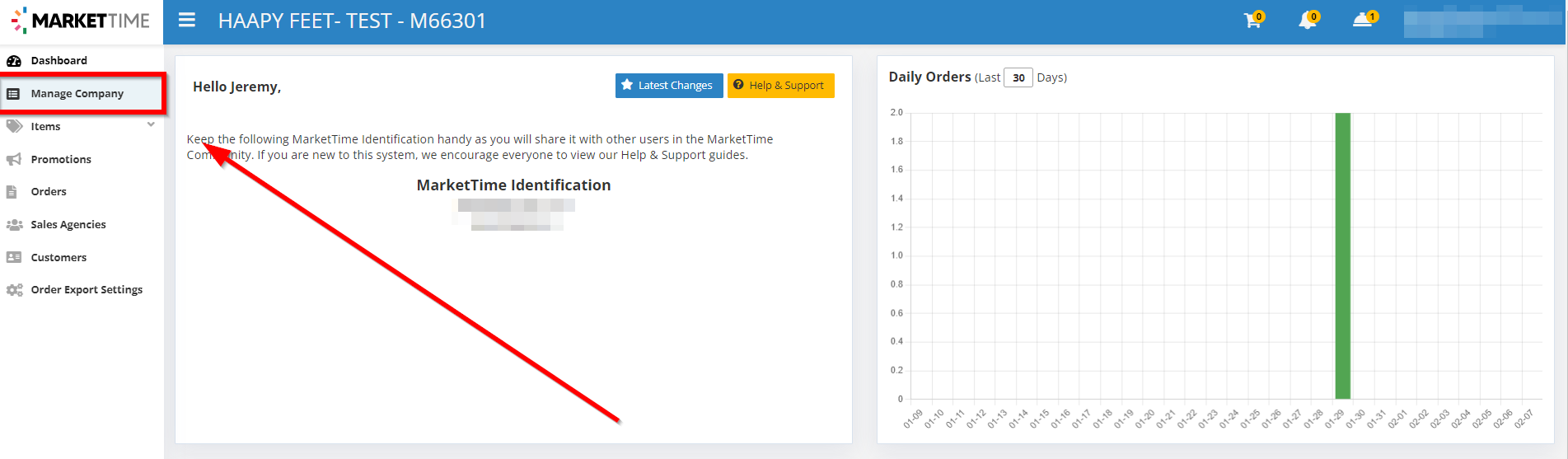Click the Latest Changes button
This screenshot has width=1568, height=459.
point(668,86)
